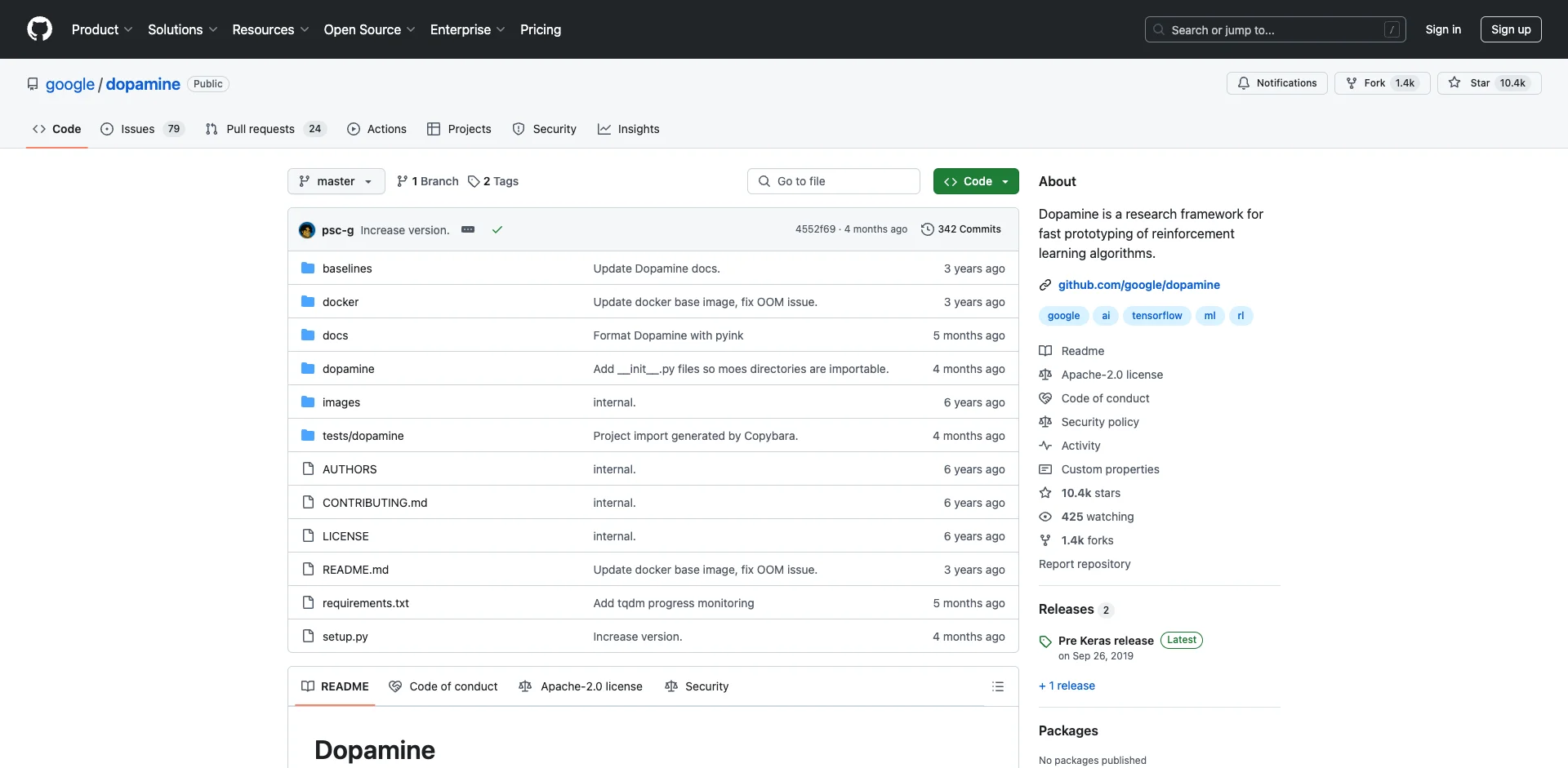Click the Report repository link

1085,564
